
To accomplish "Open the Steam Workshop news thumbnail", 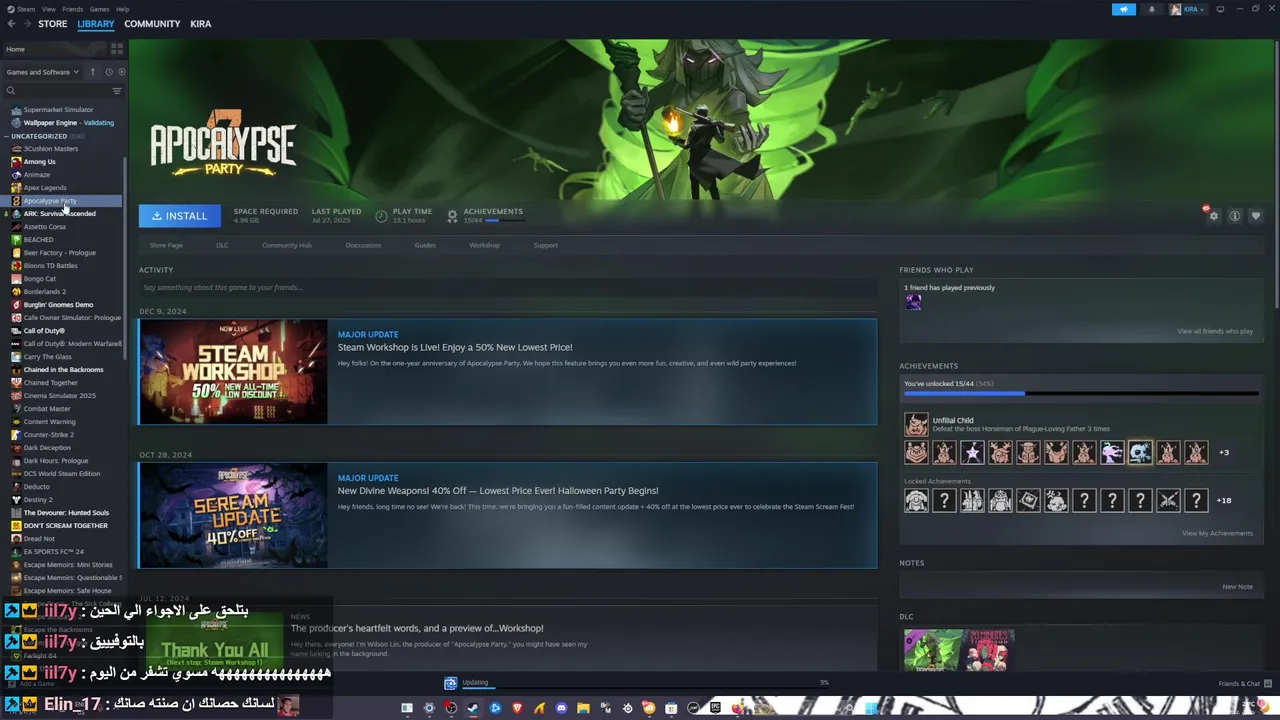I will (233, 372).
